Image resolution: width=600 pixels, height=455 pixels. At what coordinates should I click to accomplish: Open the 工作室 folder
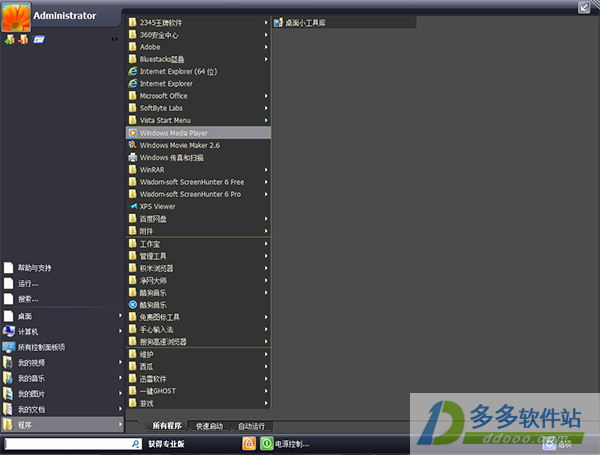(x=198, y=244)
